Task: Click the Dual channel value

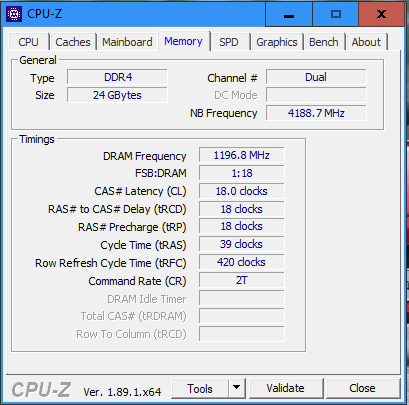Action: pos(316,77)
